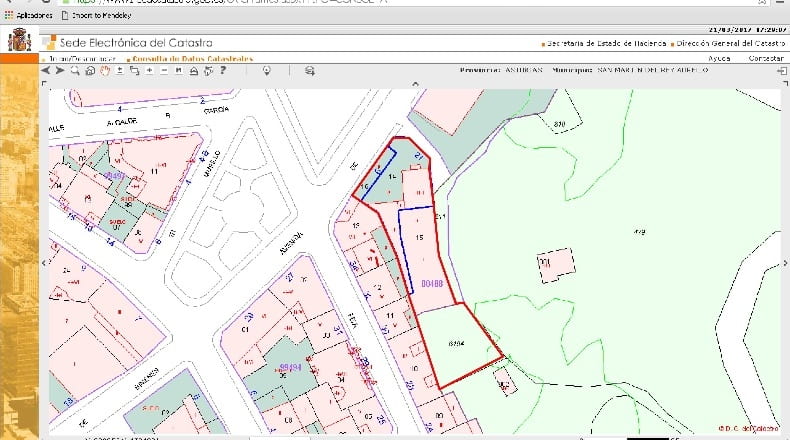
Task: Open the Iniciar/Desconectar menu item
Action: coord(82,59)
